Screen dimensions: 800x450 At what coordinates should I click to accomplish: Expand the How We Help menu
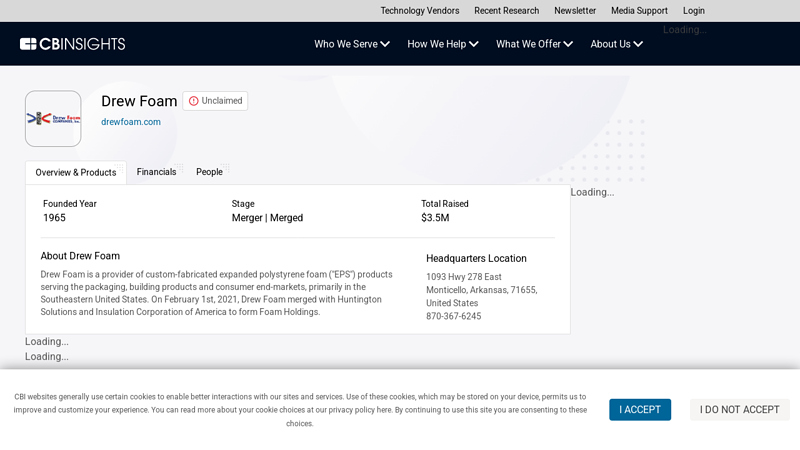(x=442, y=44)
